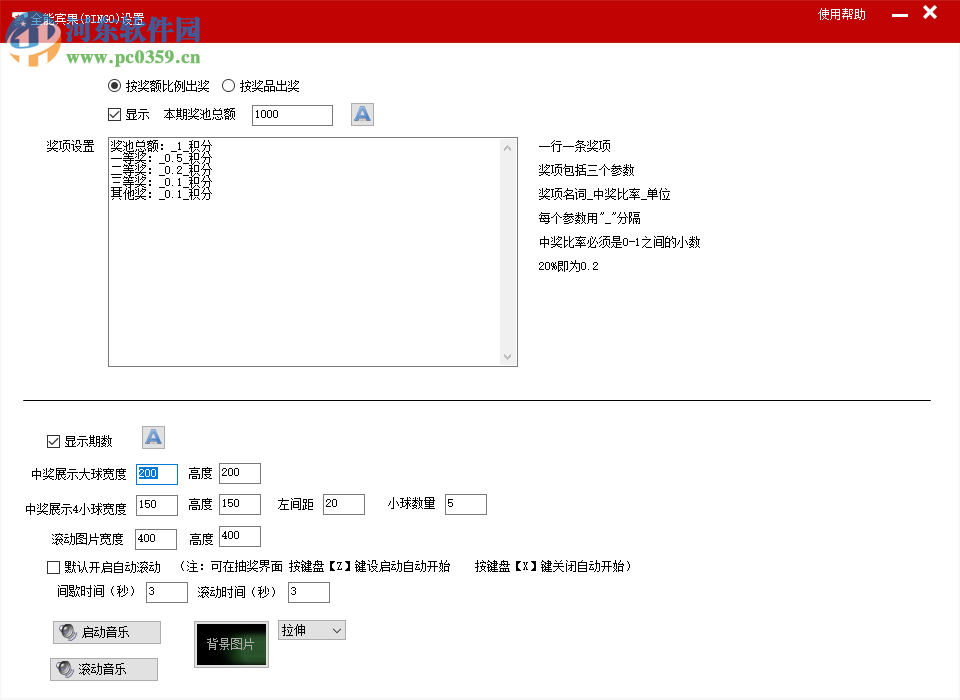
Task: Click the 左间距 field showing 20
Action: point(343,504)
